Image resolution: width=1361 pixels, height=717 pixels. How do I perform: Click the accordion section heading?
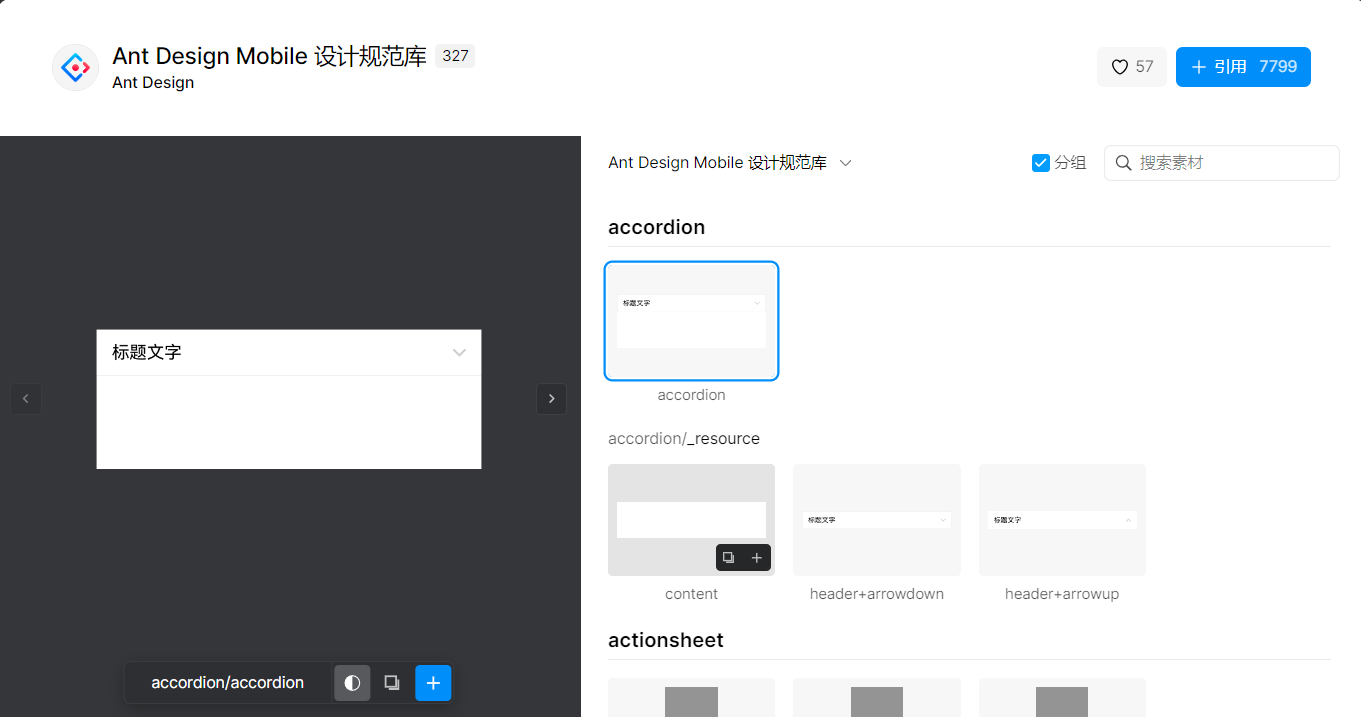656,227
